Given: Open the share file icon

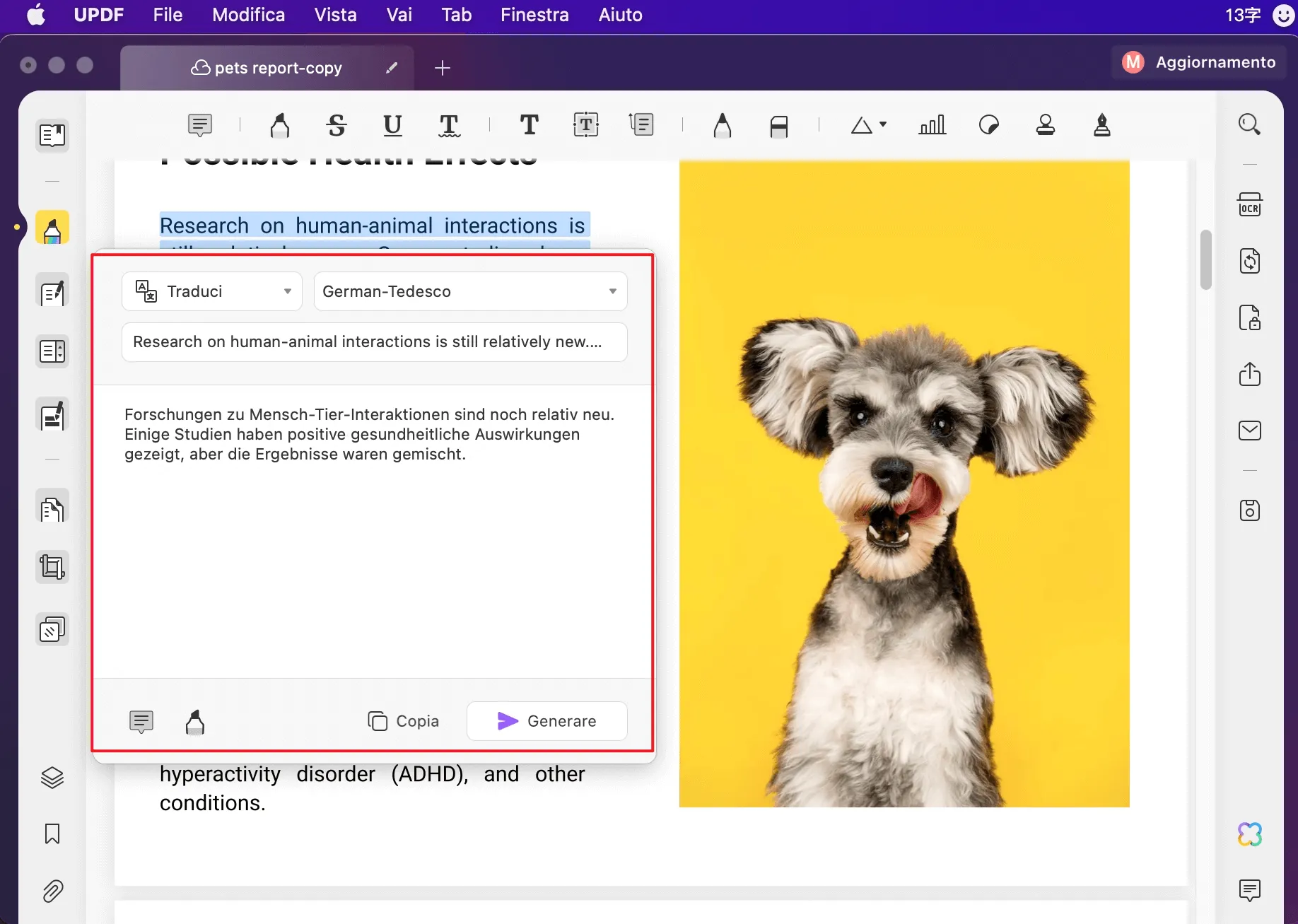Looking at the screenshot, I should coord(1249,374).
